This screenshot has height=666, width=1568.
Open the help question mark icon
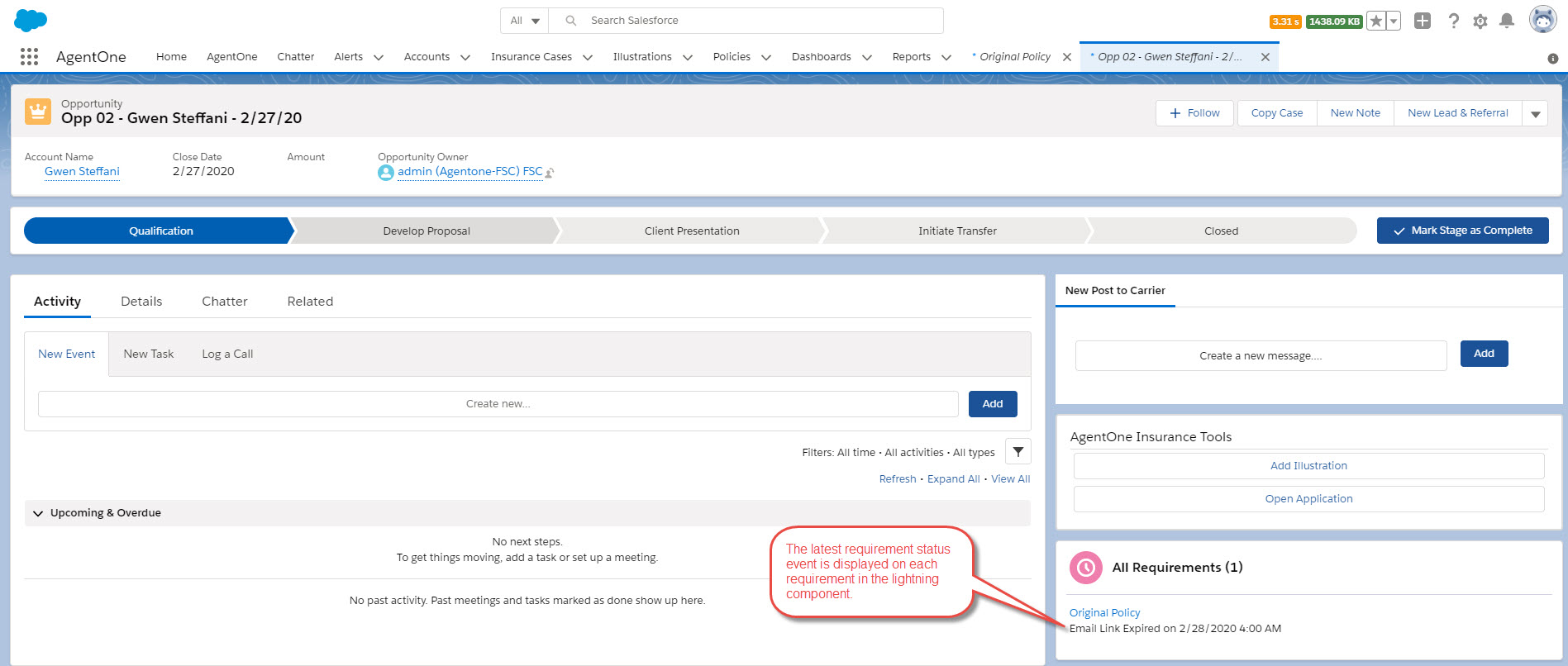pyautogui.click(x=1453, y=21)
